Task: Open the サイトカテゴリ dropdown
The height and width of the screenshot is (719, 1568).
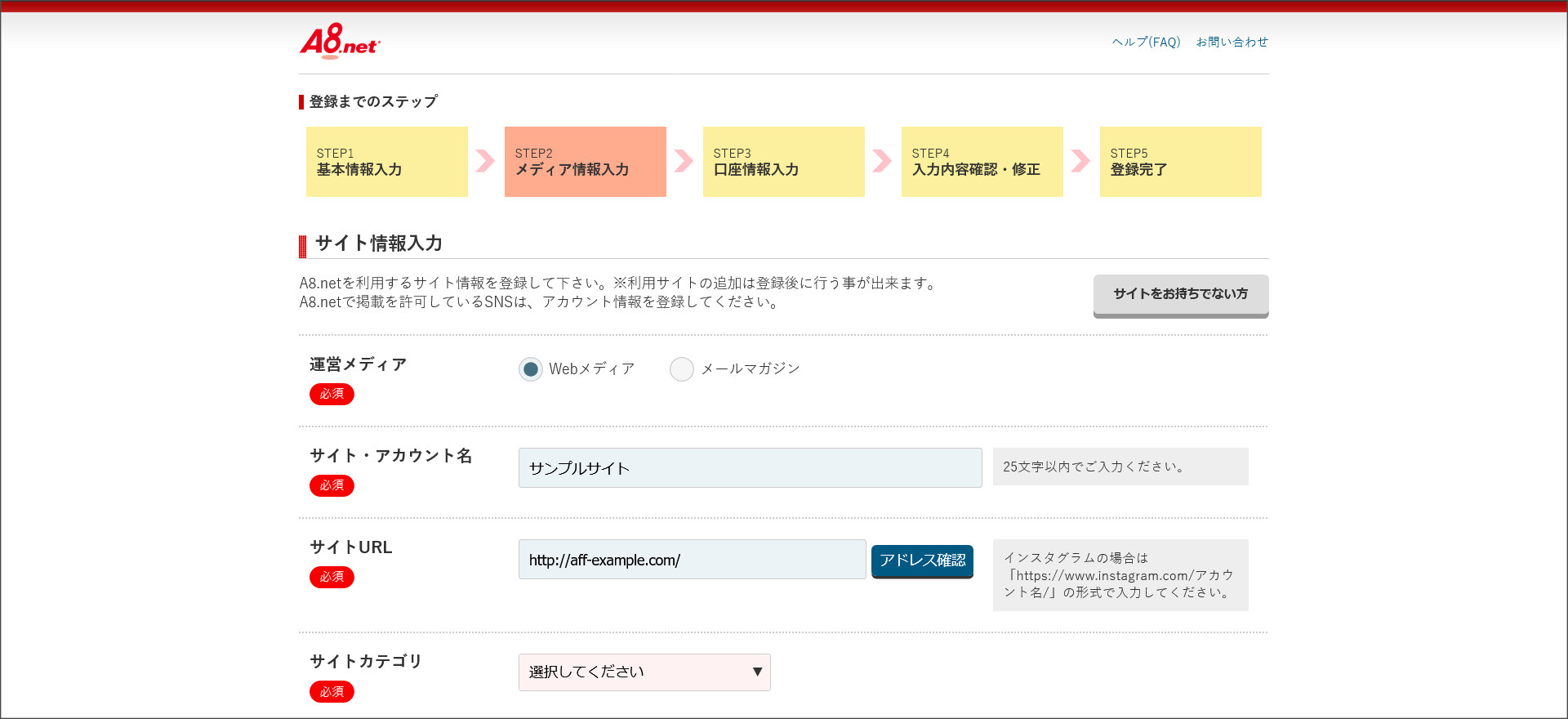Action: coord(644,672)
